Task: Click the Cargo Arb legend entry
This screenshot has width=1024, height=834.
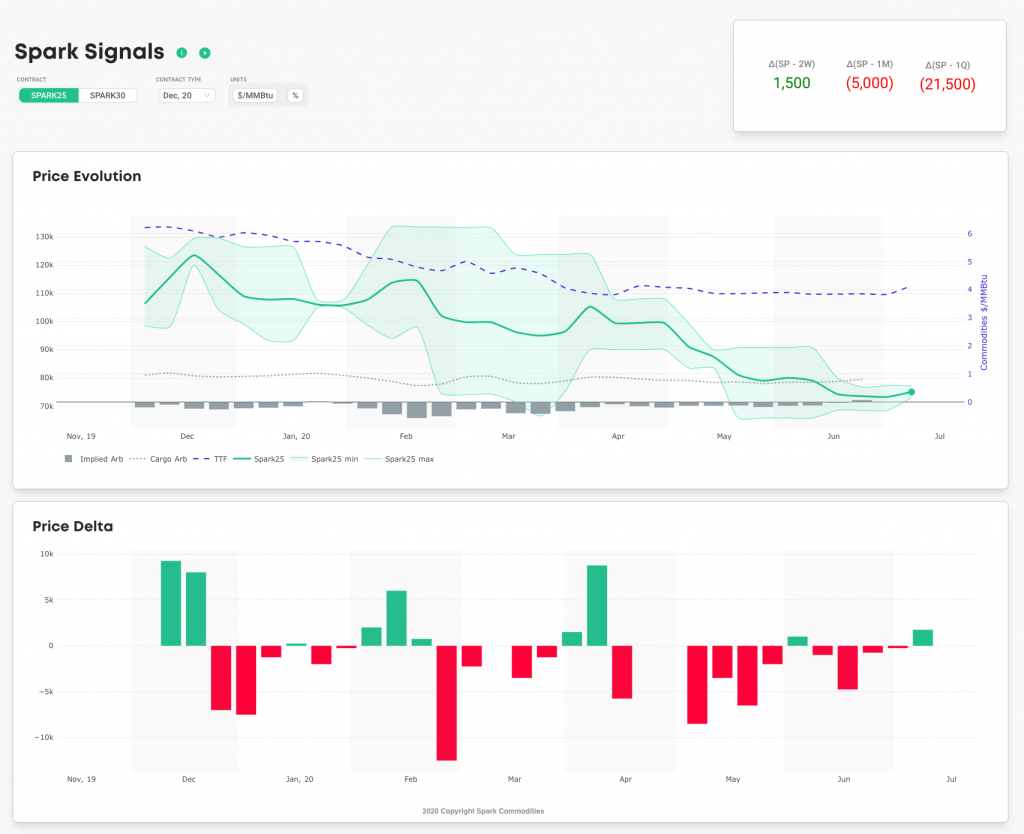Action: [167, 459]
